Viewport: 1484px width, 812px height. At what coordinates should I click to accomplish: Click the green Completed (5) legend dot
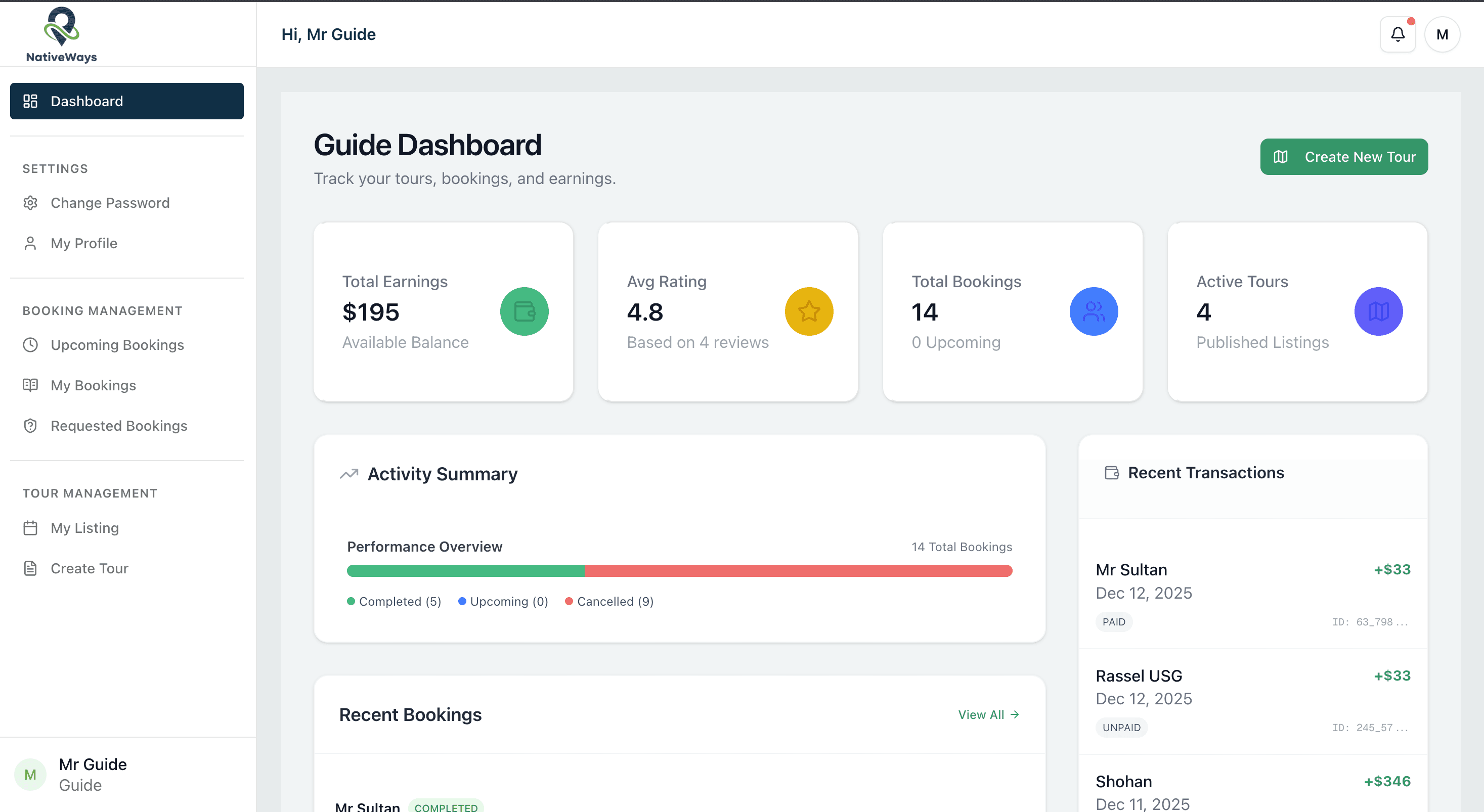(x=351, y=601)
